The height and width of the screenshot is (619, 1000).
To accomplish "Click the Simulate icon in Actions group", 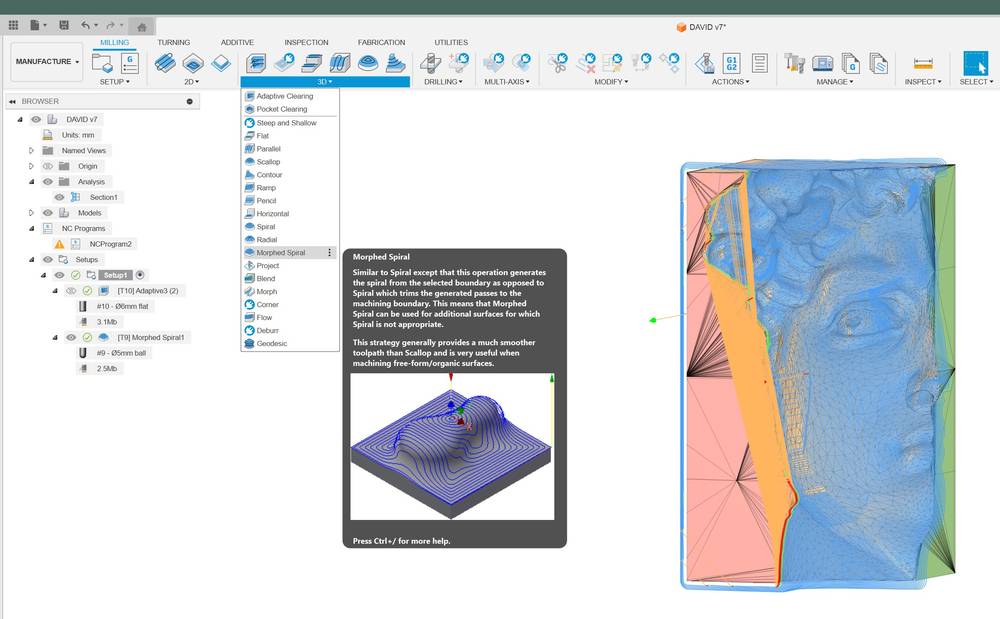I will pos(705,63).
